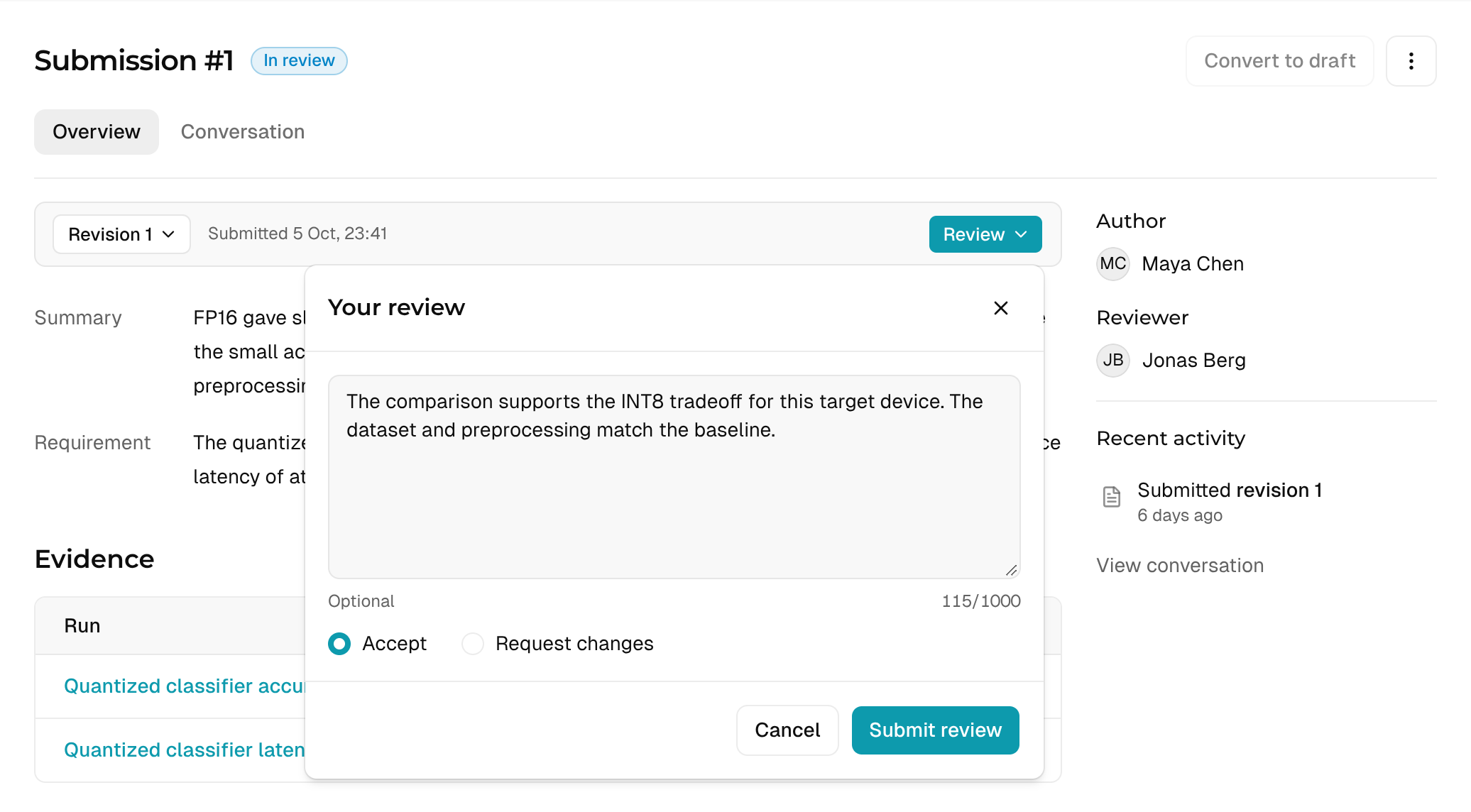Image resolution: width=1471 pixels, height=812 pixels.
Task: Expand the Revision 1 dropdown
Action: [x=121, y=234]
